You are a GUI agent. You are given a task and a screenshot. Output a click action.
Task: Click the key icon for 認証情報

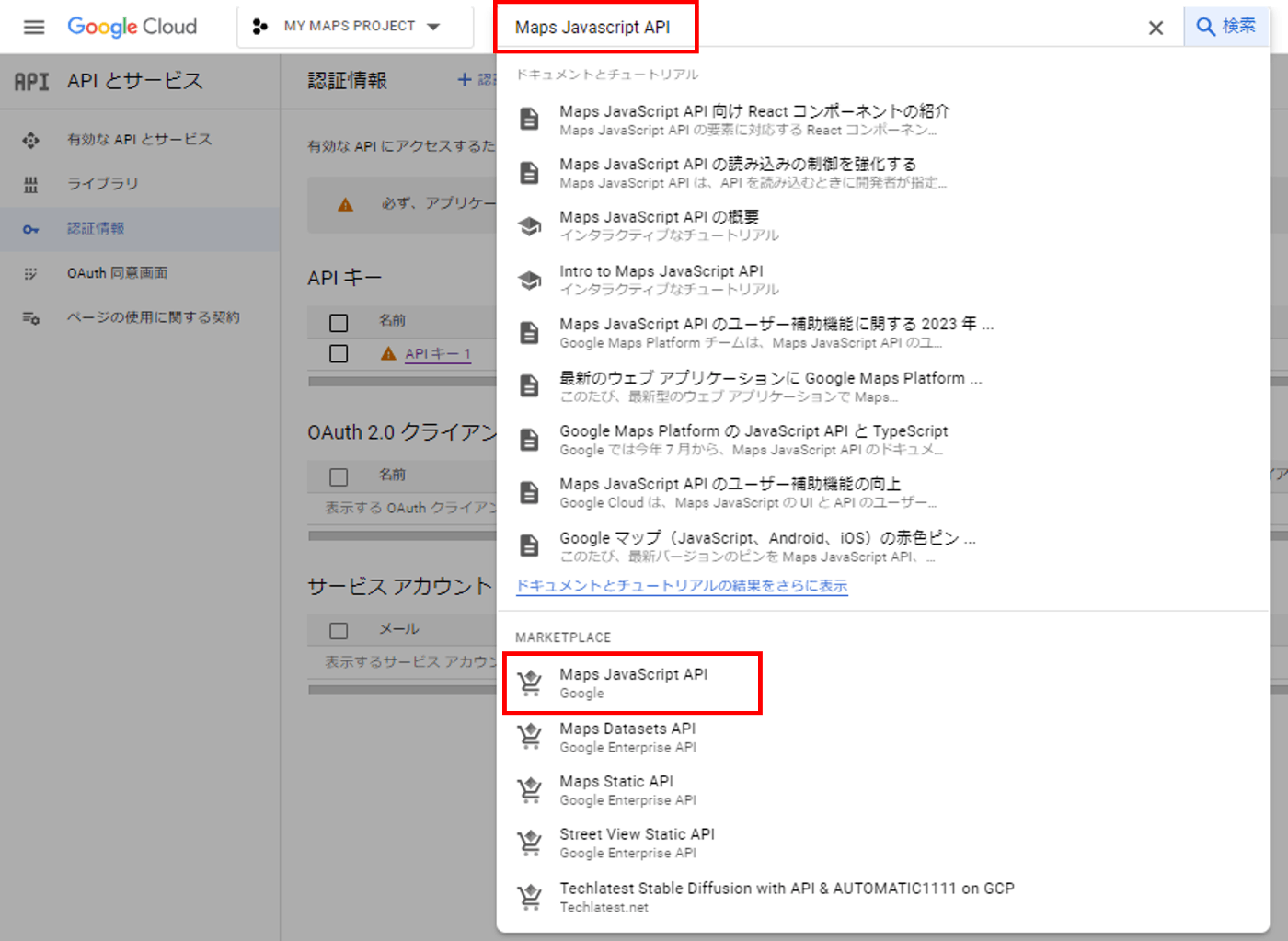coord(31,229)
